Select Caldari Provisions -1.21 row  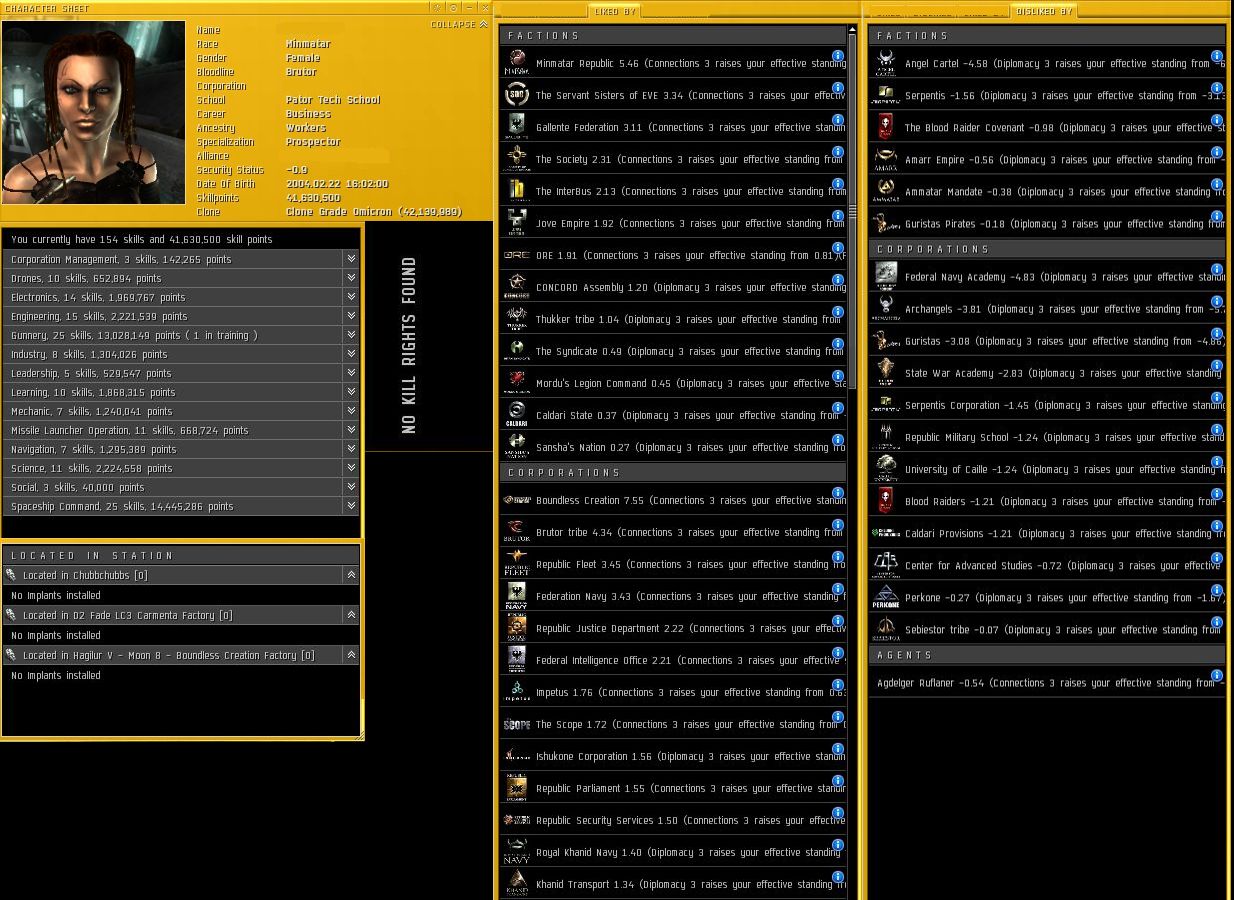[x=1047, y=533]
